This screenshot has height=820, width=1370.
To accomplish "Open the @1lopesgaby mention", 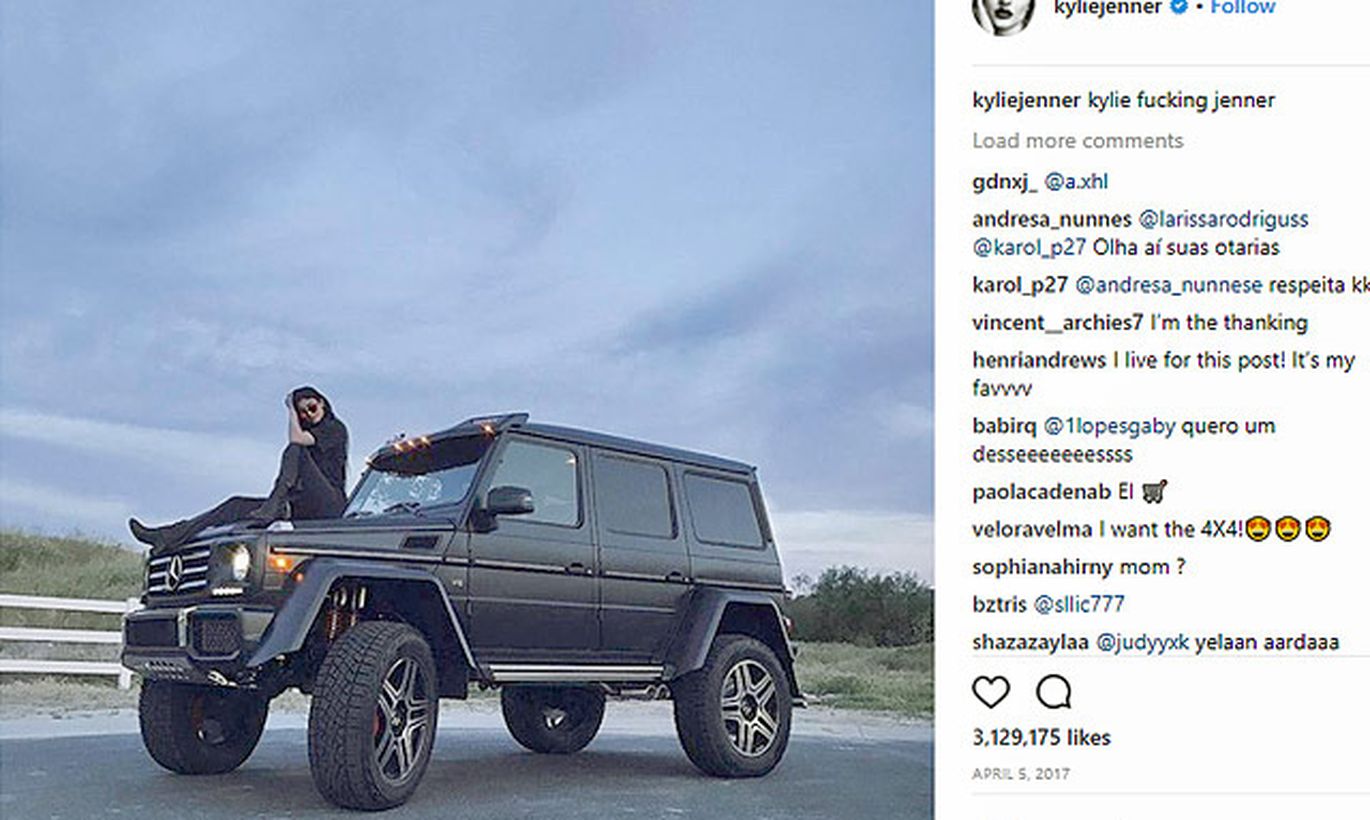I will [1109, 427].
